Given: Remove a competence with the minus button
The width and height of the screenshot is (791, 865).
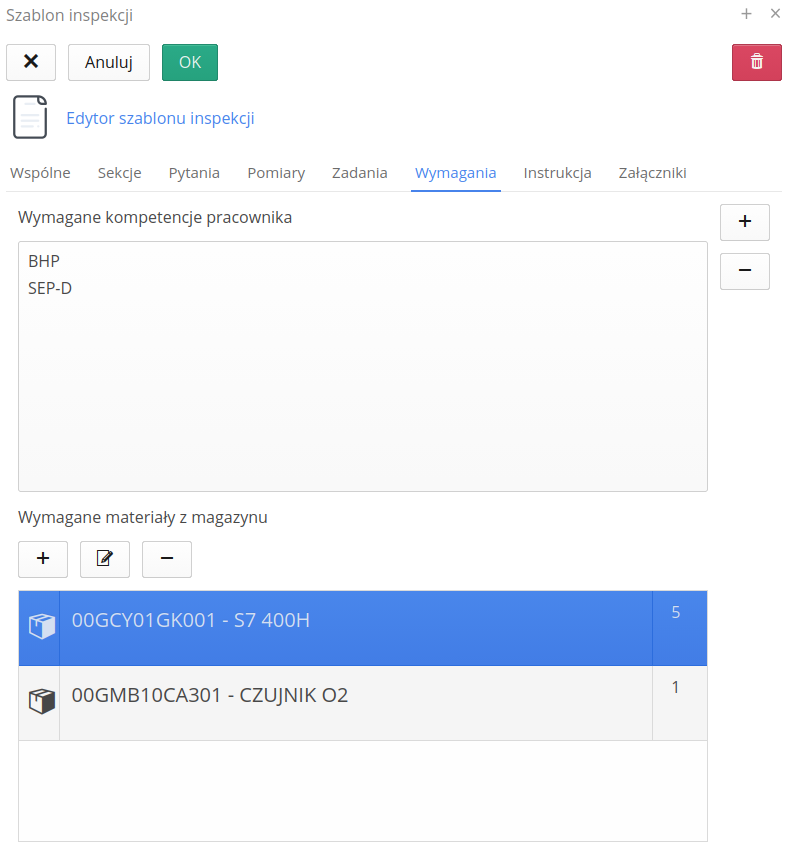Looking at the screenshot, I should (x=745, y=271).
